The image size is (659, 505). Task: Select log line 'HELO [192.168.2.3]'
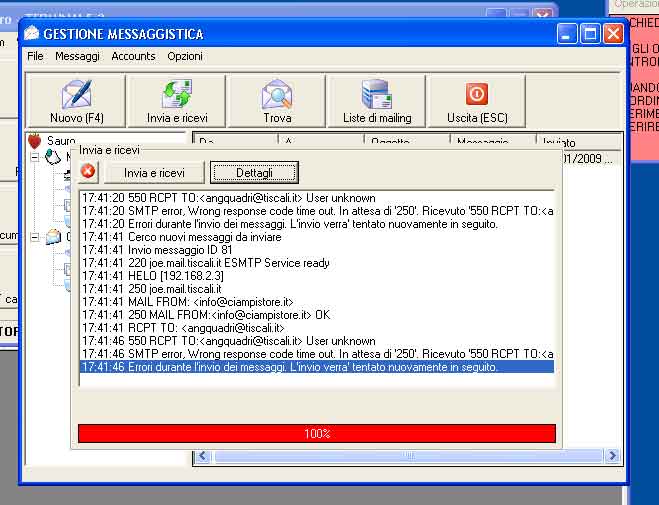coord(317,276)
